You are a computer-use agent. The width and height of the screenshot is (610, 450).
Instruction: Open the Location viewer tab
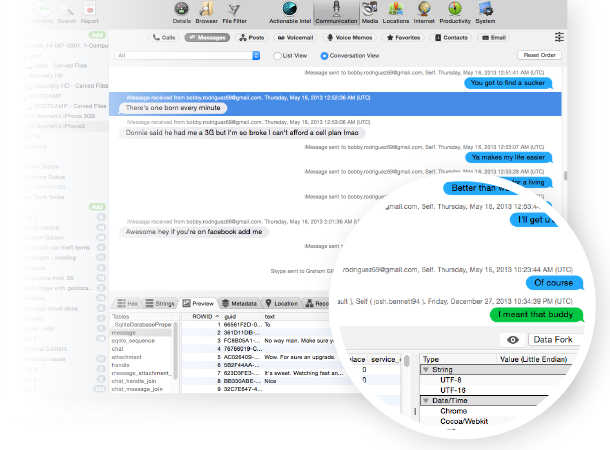[282, 303]
